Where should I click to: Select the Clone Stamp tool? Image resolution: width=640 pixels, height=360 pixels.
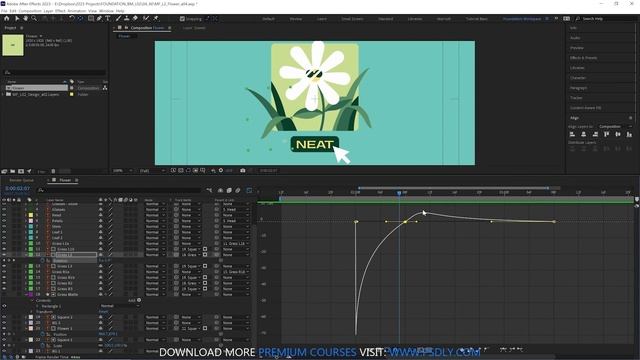click(x=127, y=18)
